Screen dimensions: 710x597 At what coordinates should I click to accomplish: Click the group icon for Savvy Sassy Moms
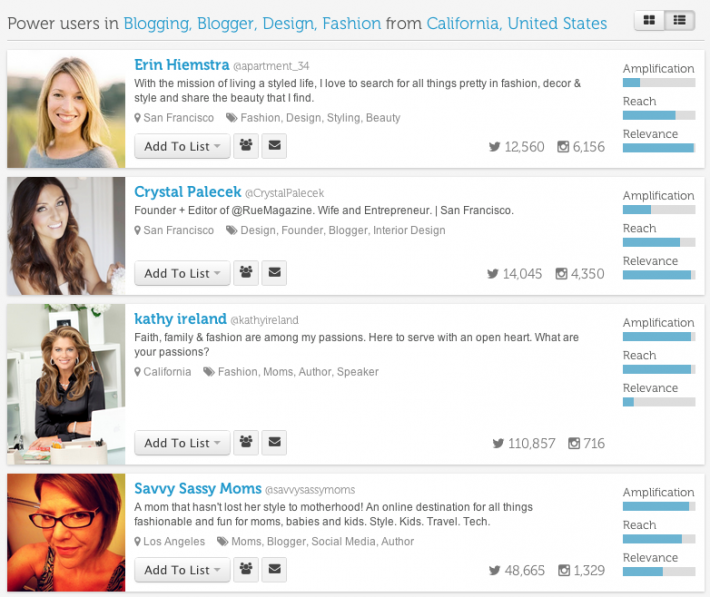click(246, 570)
